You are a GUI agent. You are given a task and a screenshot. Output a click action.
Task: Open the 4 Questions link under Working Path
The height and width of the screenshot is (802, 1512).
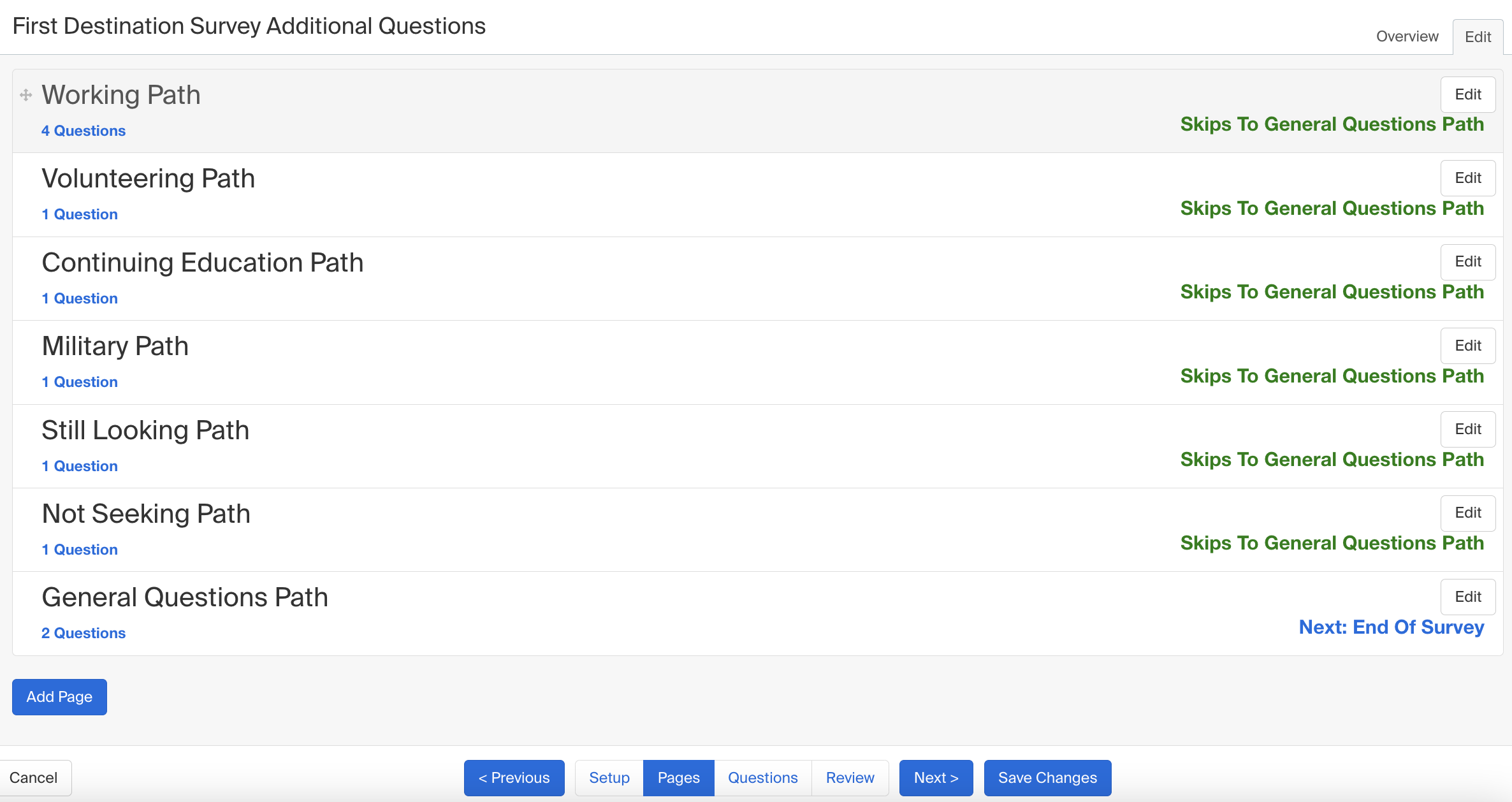coord(83,130)
